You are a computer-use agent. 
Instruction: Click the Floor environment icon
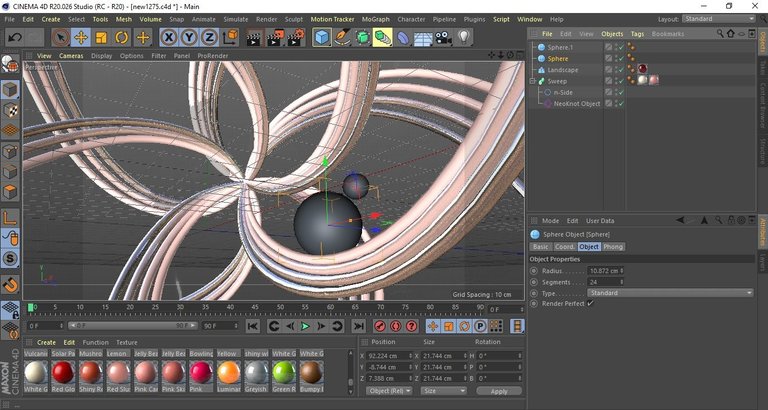(x=423, y=38)
